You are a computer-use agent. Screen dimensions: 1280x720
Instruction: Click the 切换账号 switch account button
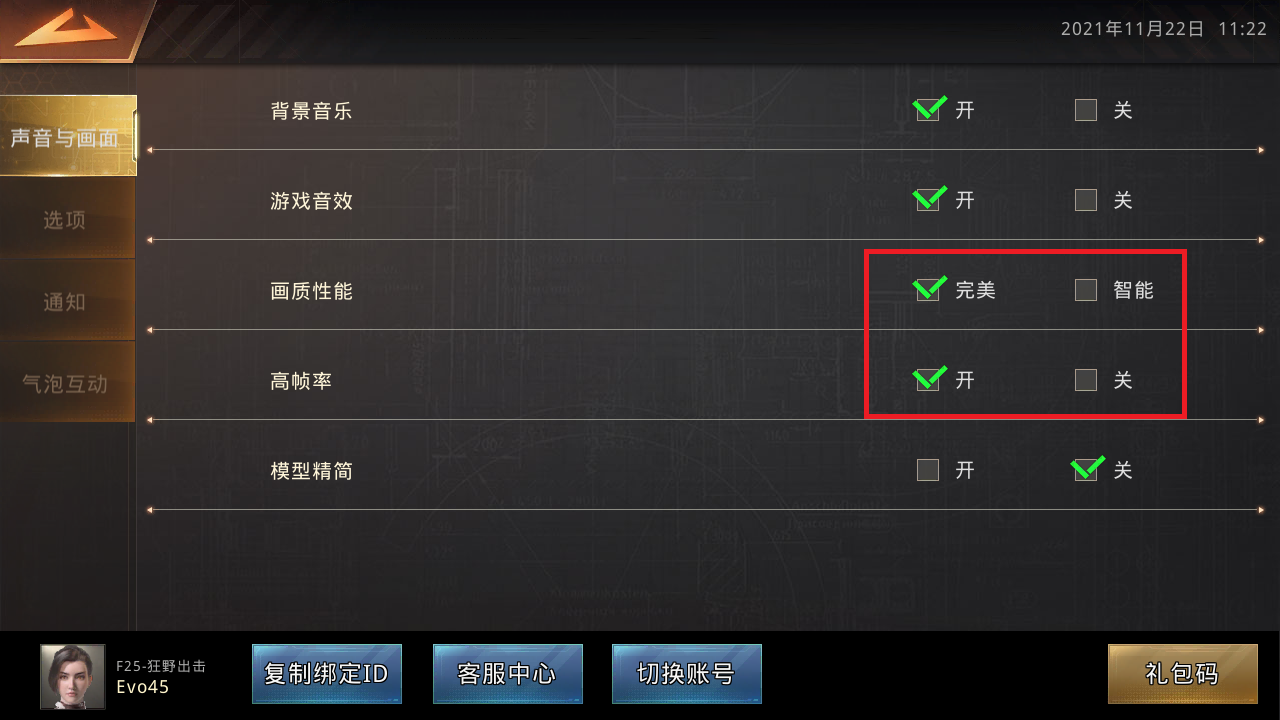coord(687,674)
